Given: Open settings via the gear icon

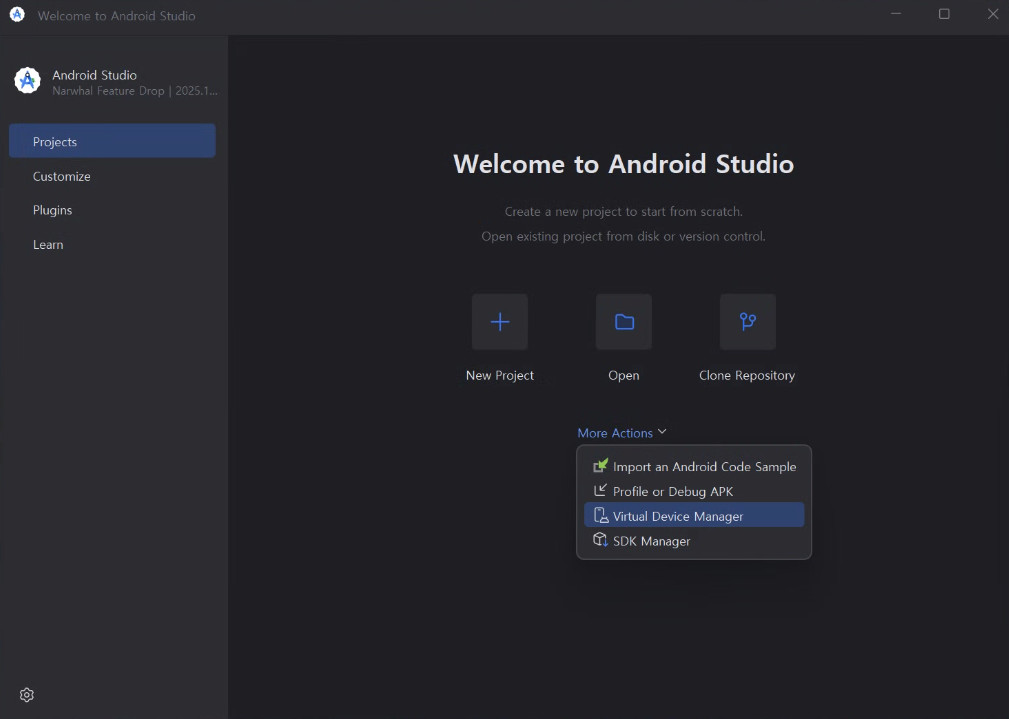Looking at the screenshot, I should [x=26, y=695].
